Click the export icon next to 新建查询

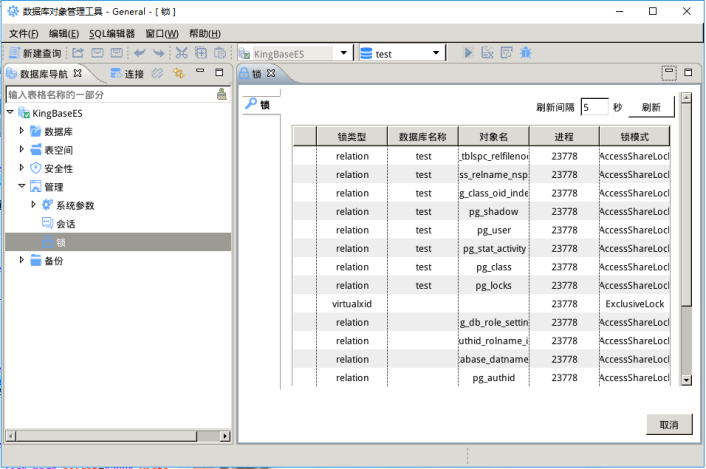coord(78,53)
